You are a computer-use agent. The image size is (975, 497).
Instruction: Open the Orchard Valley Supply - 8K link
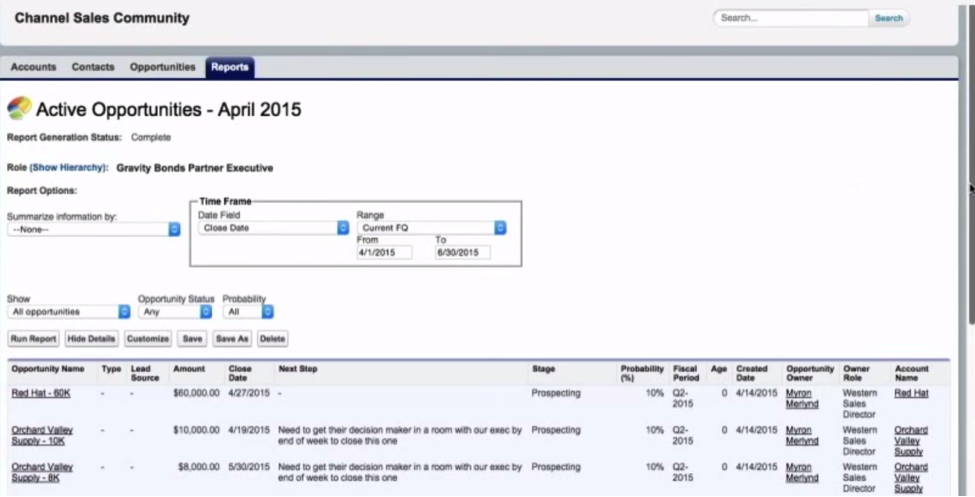coord(42,472)
